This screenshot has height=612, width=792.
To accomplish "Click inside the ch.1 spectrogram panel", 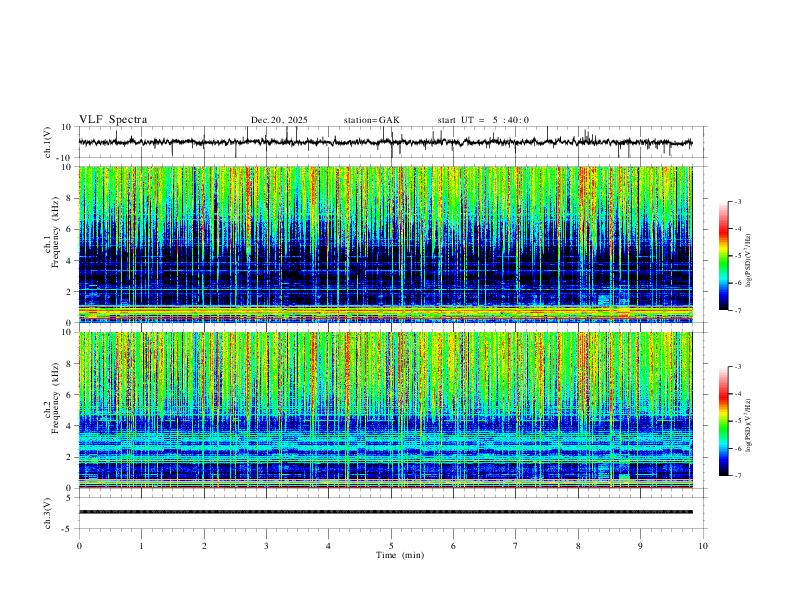I will coord(385,244).
